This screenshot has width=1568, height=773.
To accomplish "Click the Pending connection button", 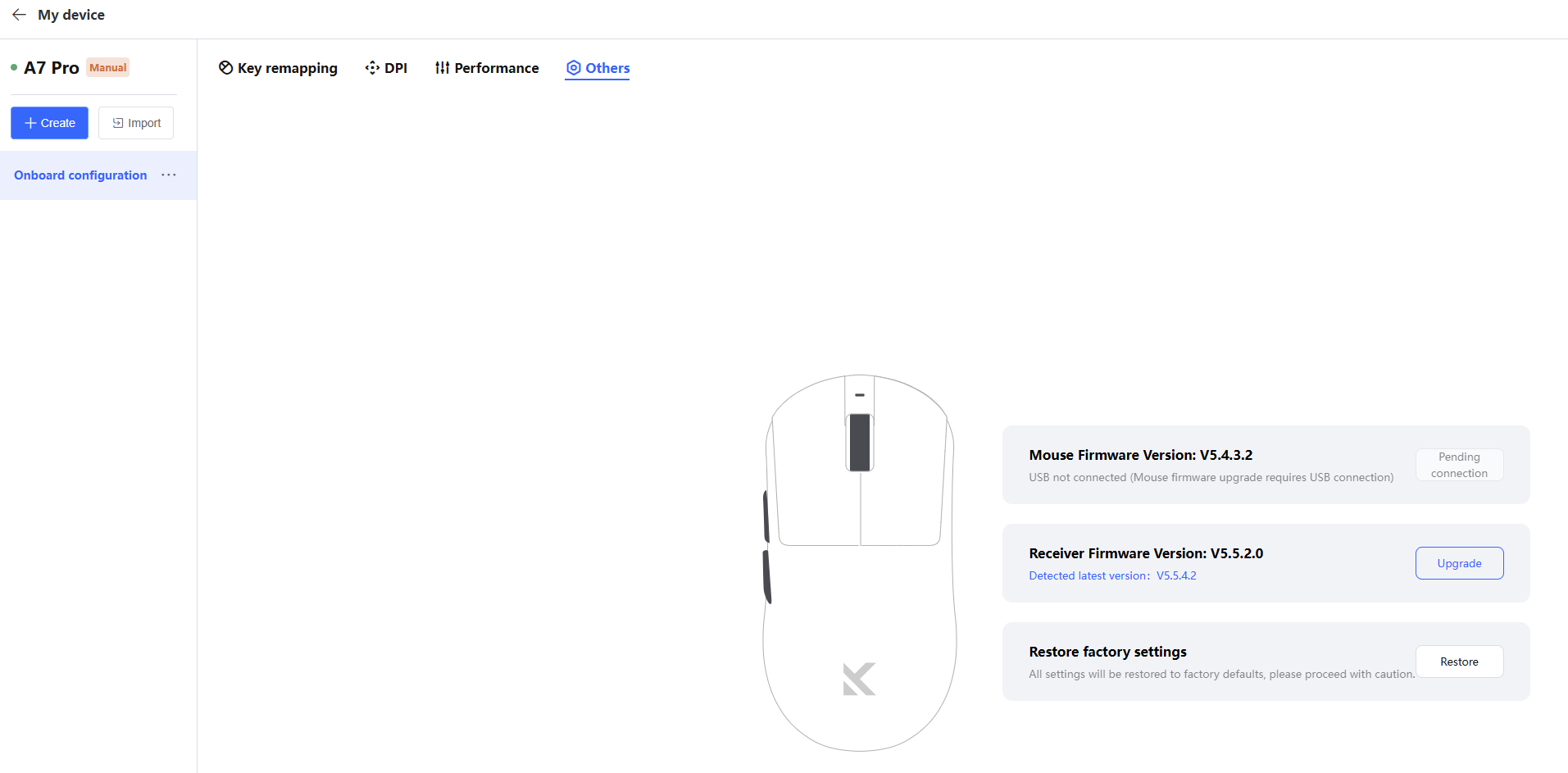I will click(x=1459, y=465).
